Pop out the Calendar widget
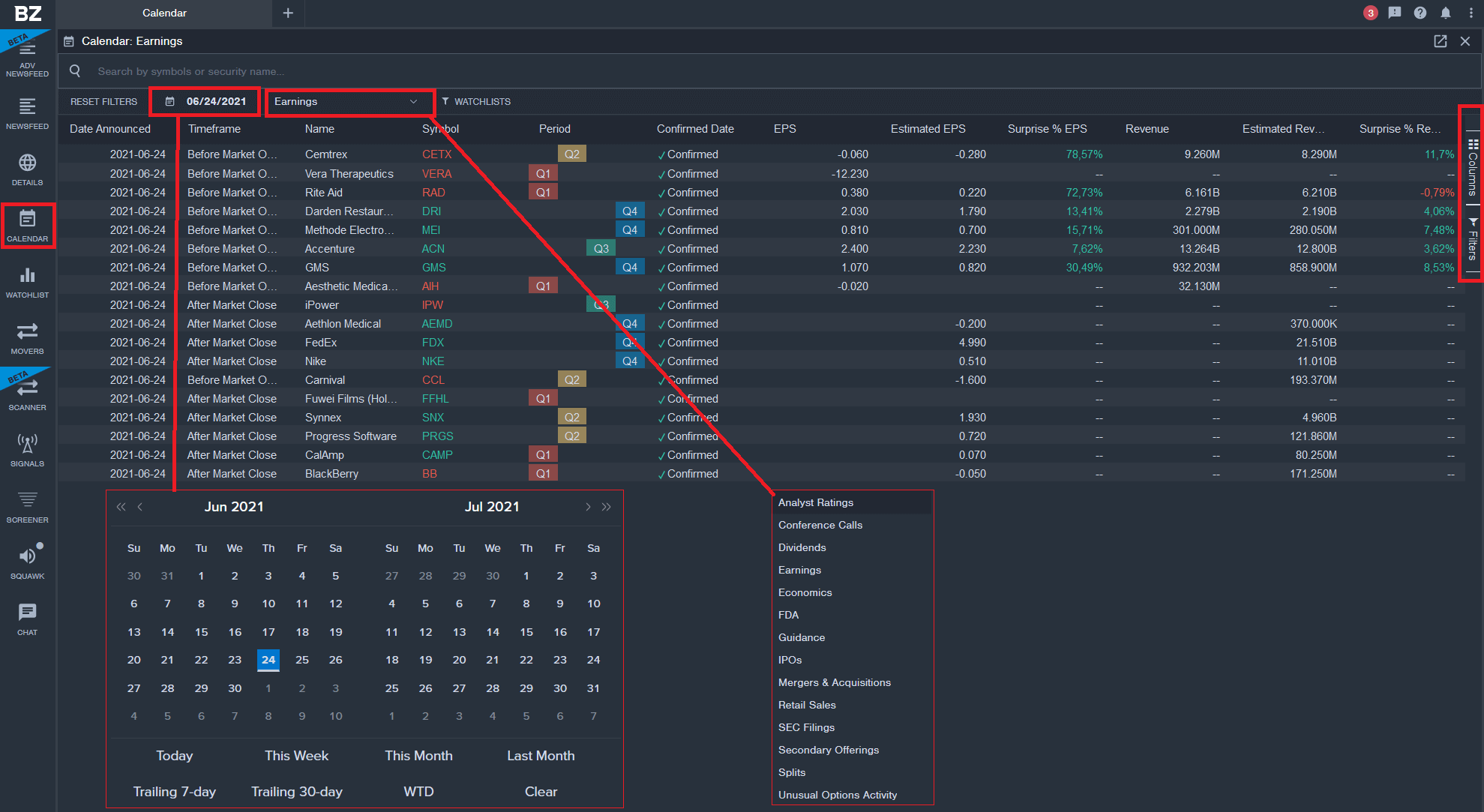The width and height of the screenshot is (1484, 812). click(x=1441, y=41)
